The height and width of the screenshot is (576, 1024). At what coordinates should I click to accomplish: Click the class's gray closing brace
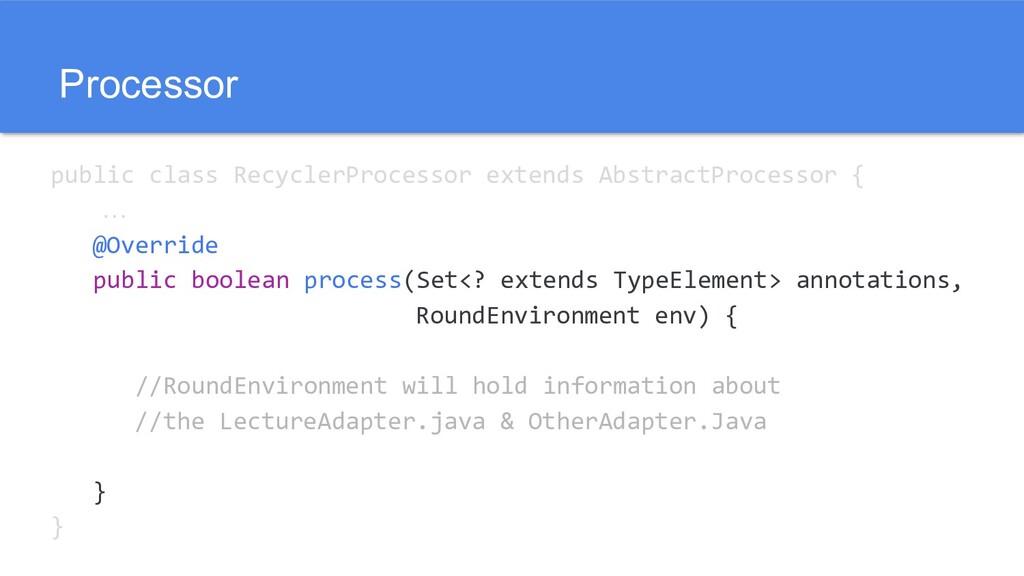56,526
